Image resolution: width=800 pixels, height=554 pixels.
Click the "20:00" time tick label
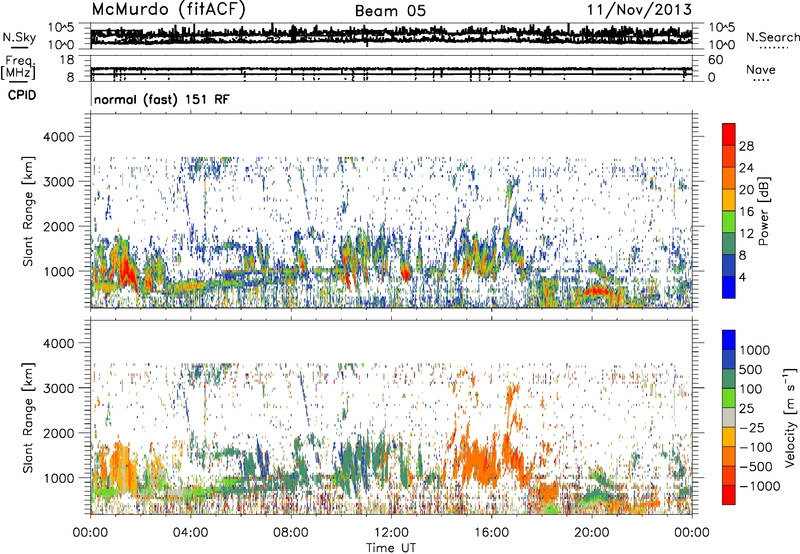coord(592,533)
